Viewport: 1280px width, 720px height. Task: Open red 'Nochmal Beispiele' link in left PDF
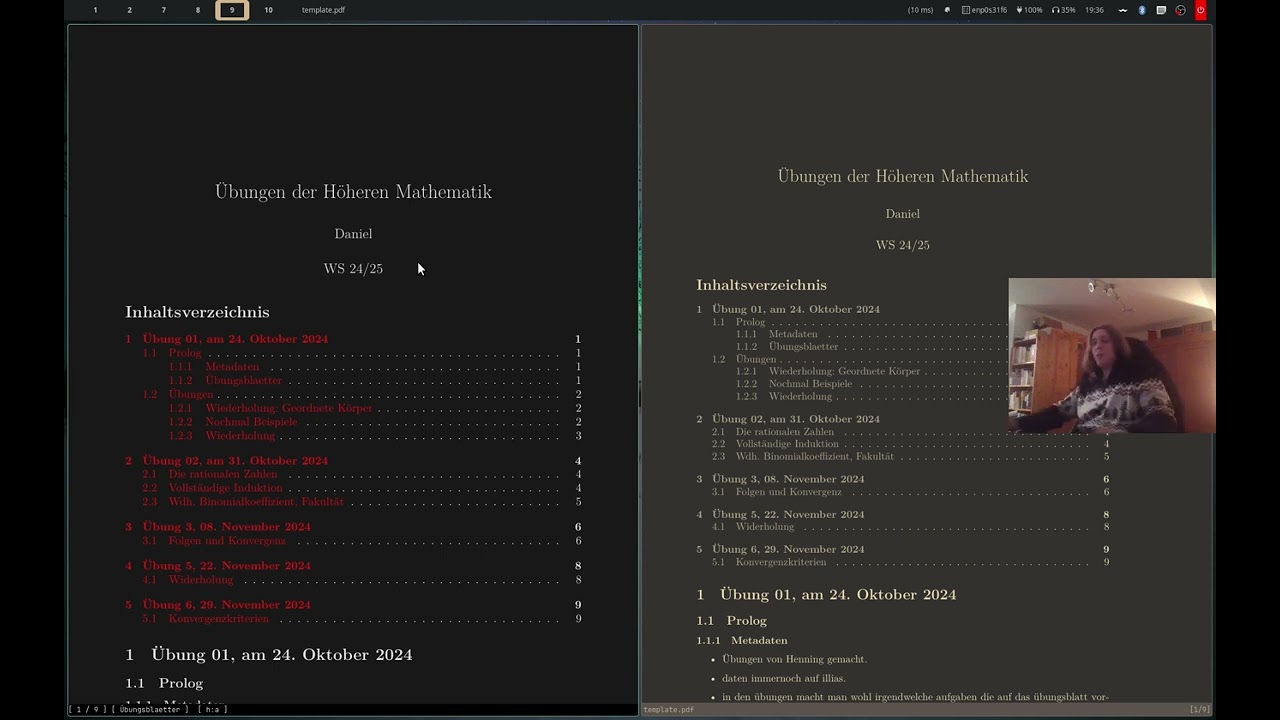tap(252, 422)
